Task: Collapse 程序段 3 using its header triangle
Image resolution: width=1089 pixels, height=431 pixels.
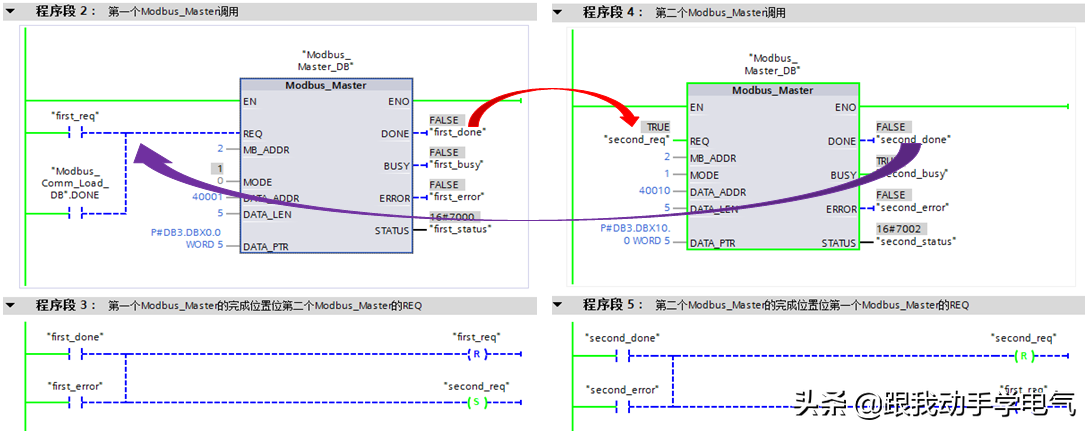Action: [x=10, y=305]
